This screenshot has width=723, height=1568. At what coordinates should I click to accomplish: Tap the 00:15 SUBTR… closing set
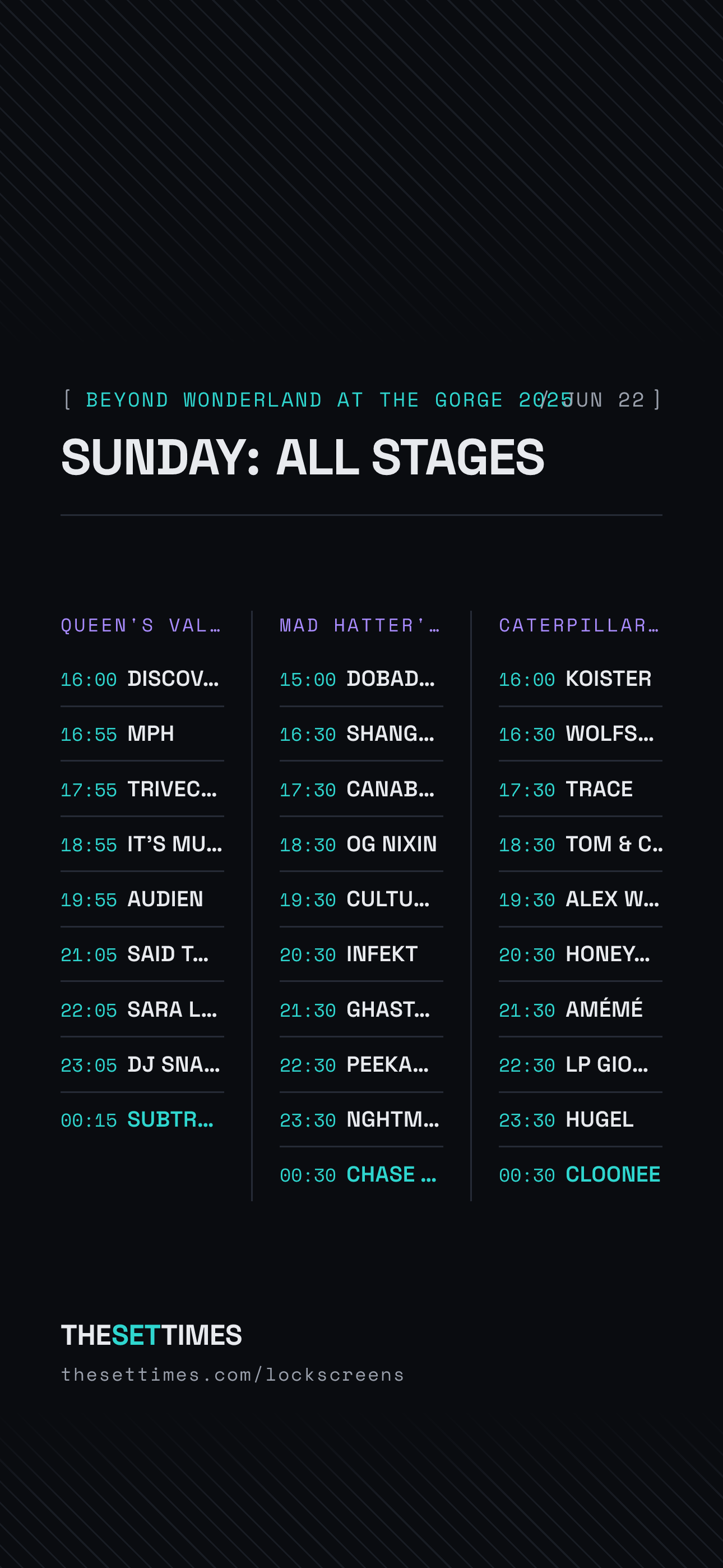(x=142, y=1120)
